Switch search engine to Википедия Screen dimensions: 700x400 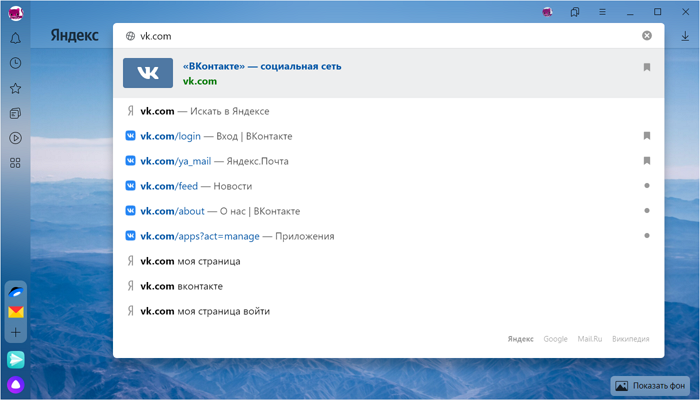pyautogui.click(x=630, y=339)
